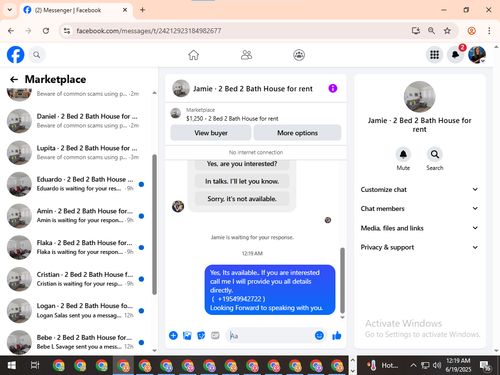Bookmark this page with star icon
Screen dimensions: 500x375
(447, 31)
